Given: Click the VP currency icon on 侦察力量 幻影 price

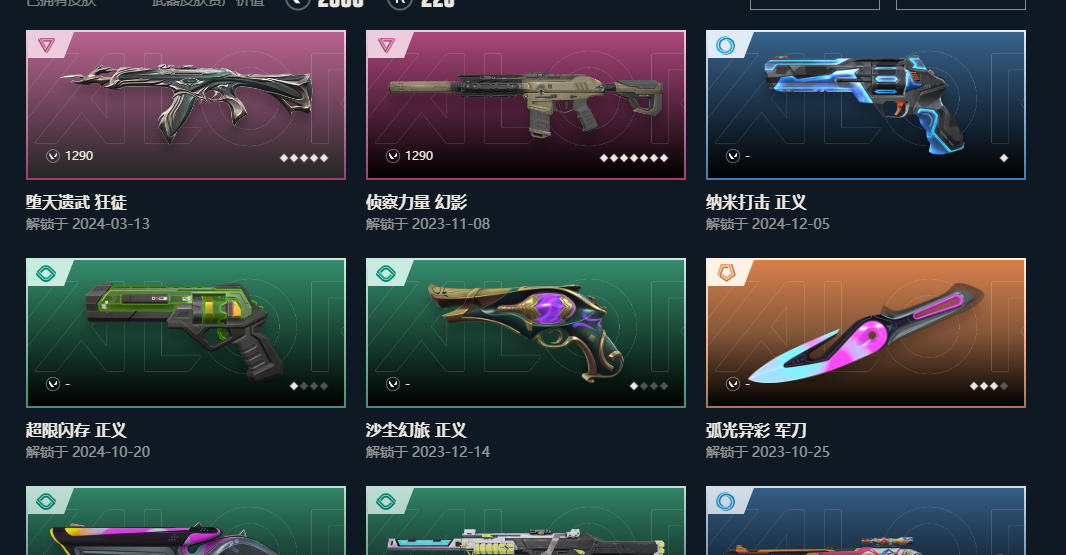Looking at the screenshot, I should click(392, 156).
